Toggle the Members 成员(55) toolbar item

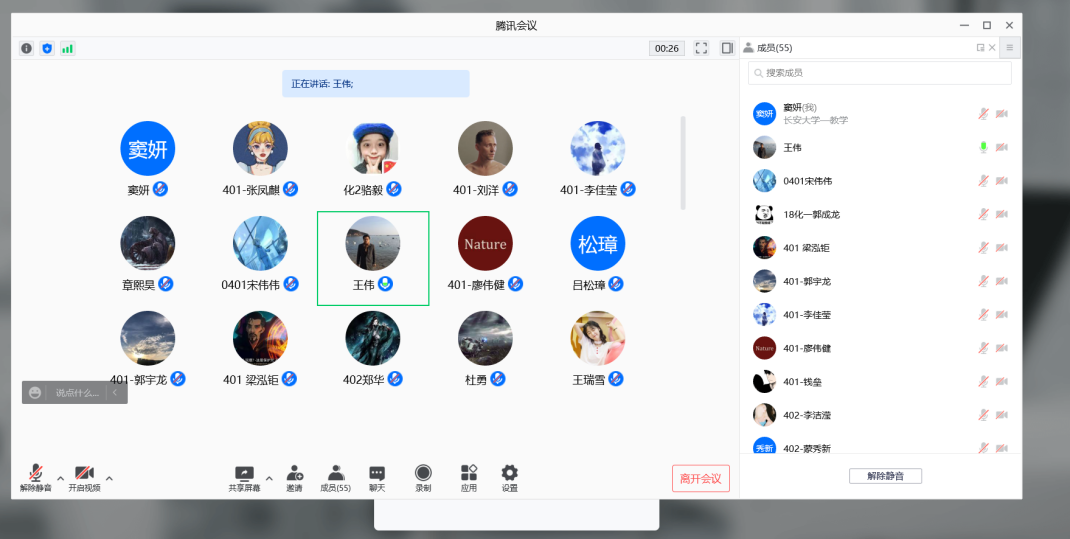point(335,477)
